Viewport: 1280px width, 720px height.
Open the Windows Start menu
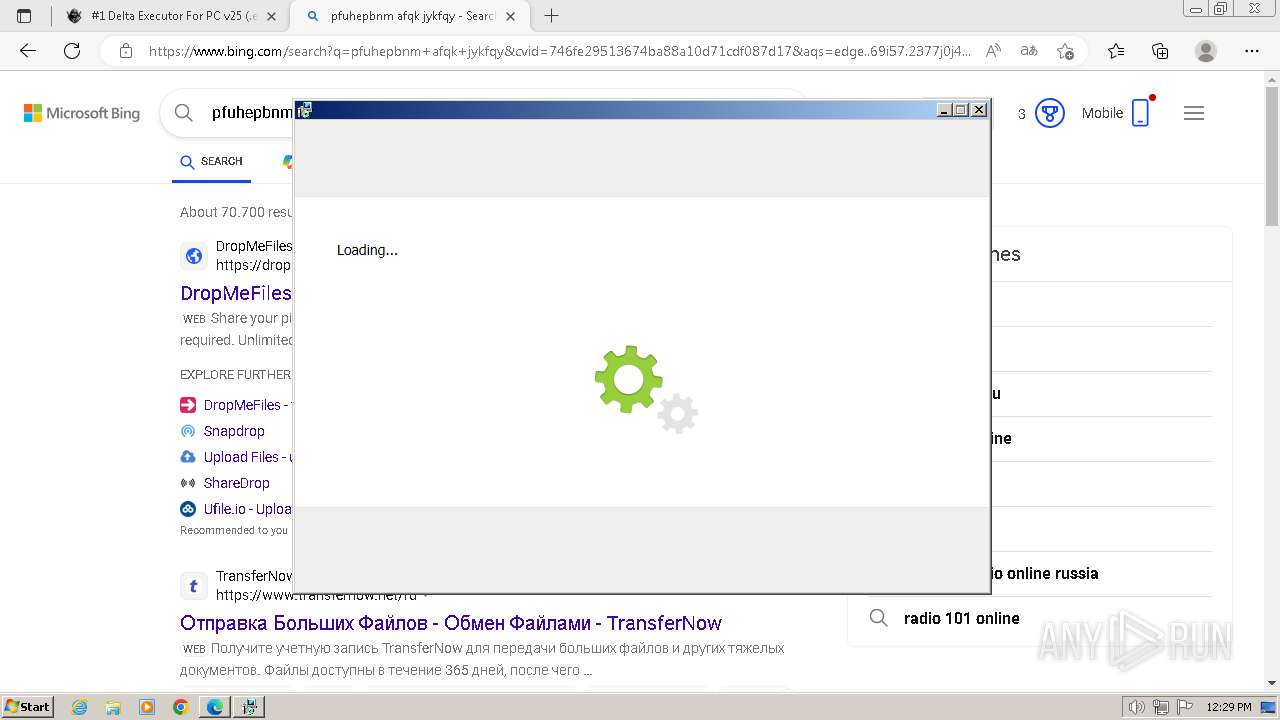pyautogui.click(x=28, y=706)
